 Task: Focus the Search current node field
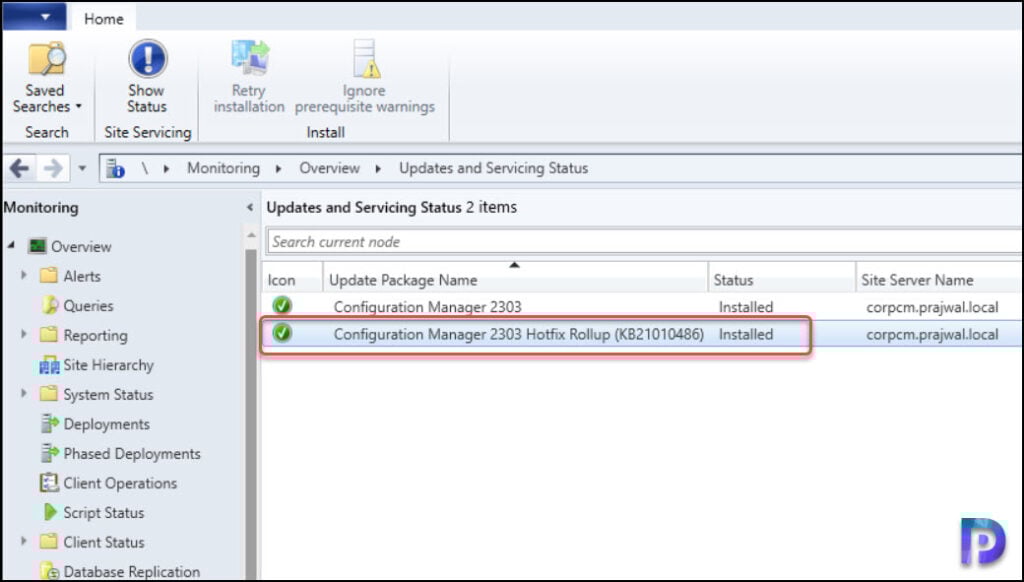pos(644,242)
